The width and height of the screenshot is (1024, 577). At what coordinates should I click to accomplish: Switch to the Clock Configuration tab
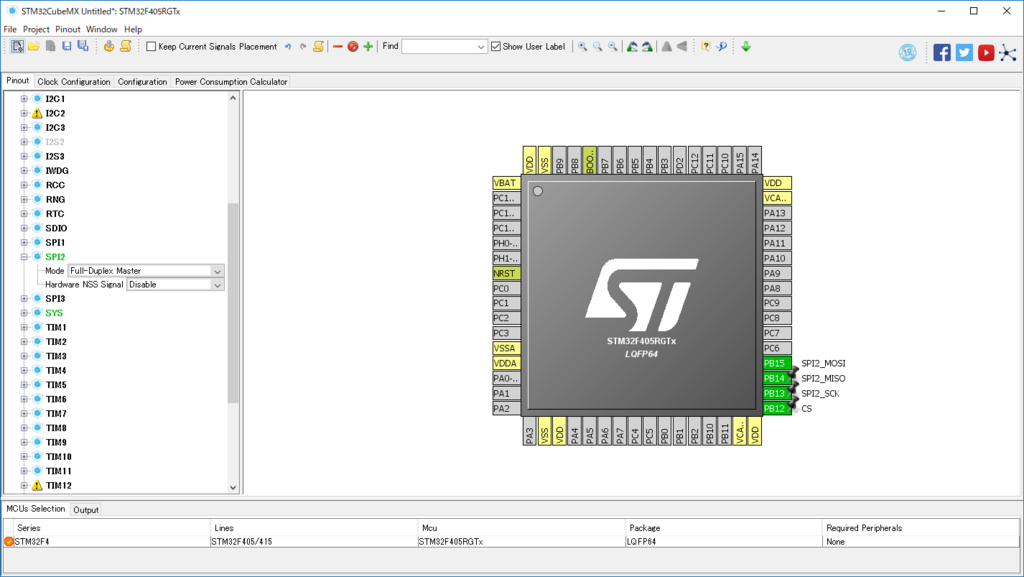[x=74, y=82]
